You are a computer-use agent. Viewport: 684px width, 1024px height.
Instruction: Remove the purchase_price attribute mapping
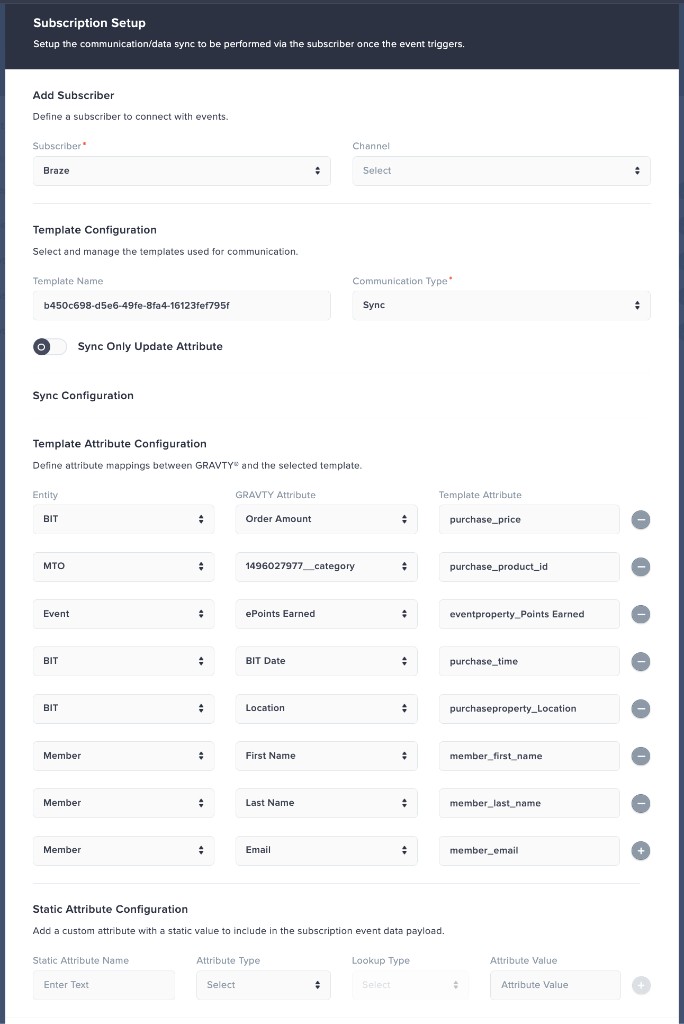pyautogui.click(x=640, y=519)
